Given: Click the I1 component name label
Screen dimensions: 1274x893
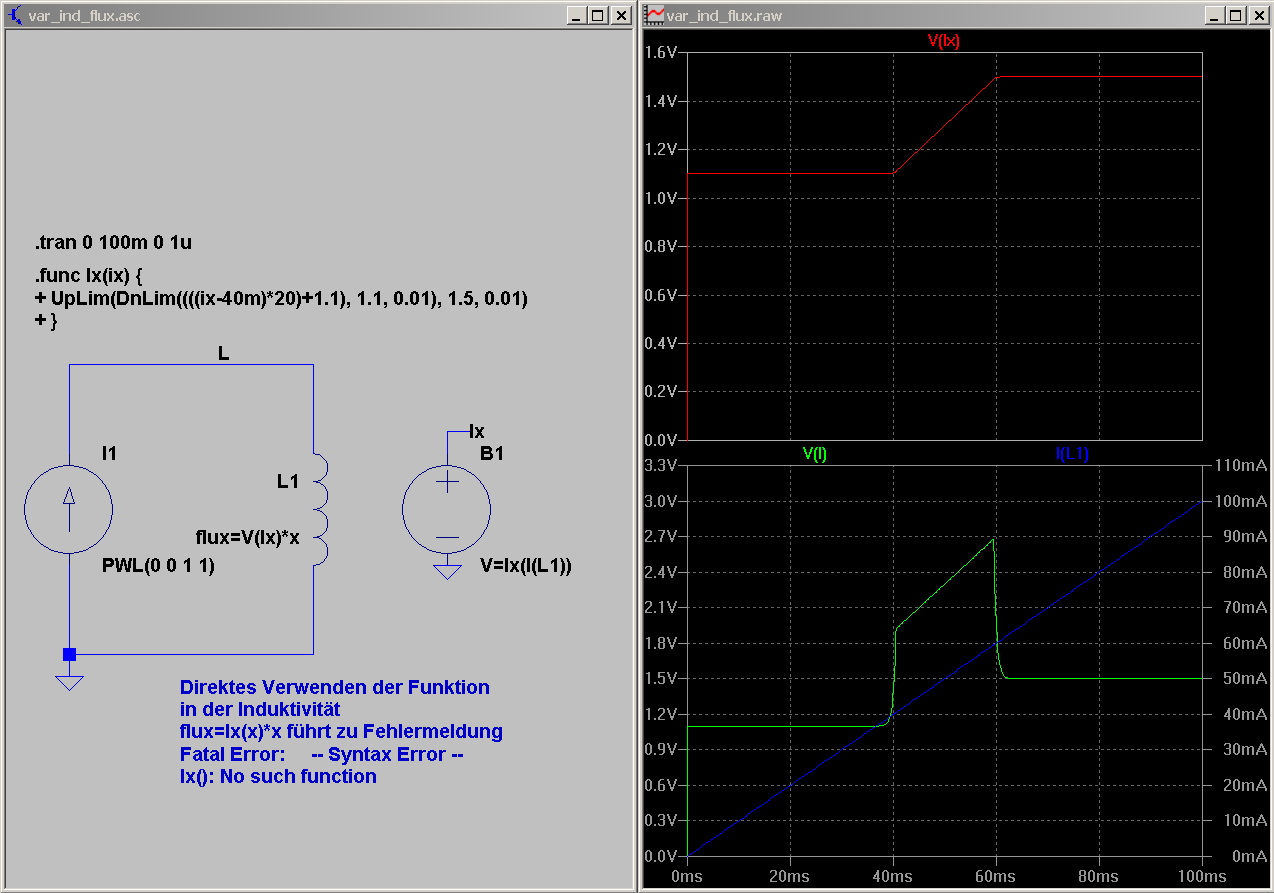Looking at the screenshot, I should point(109,453).
